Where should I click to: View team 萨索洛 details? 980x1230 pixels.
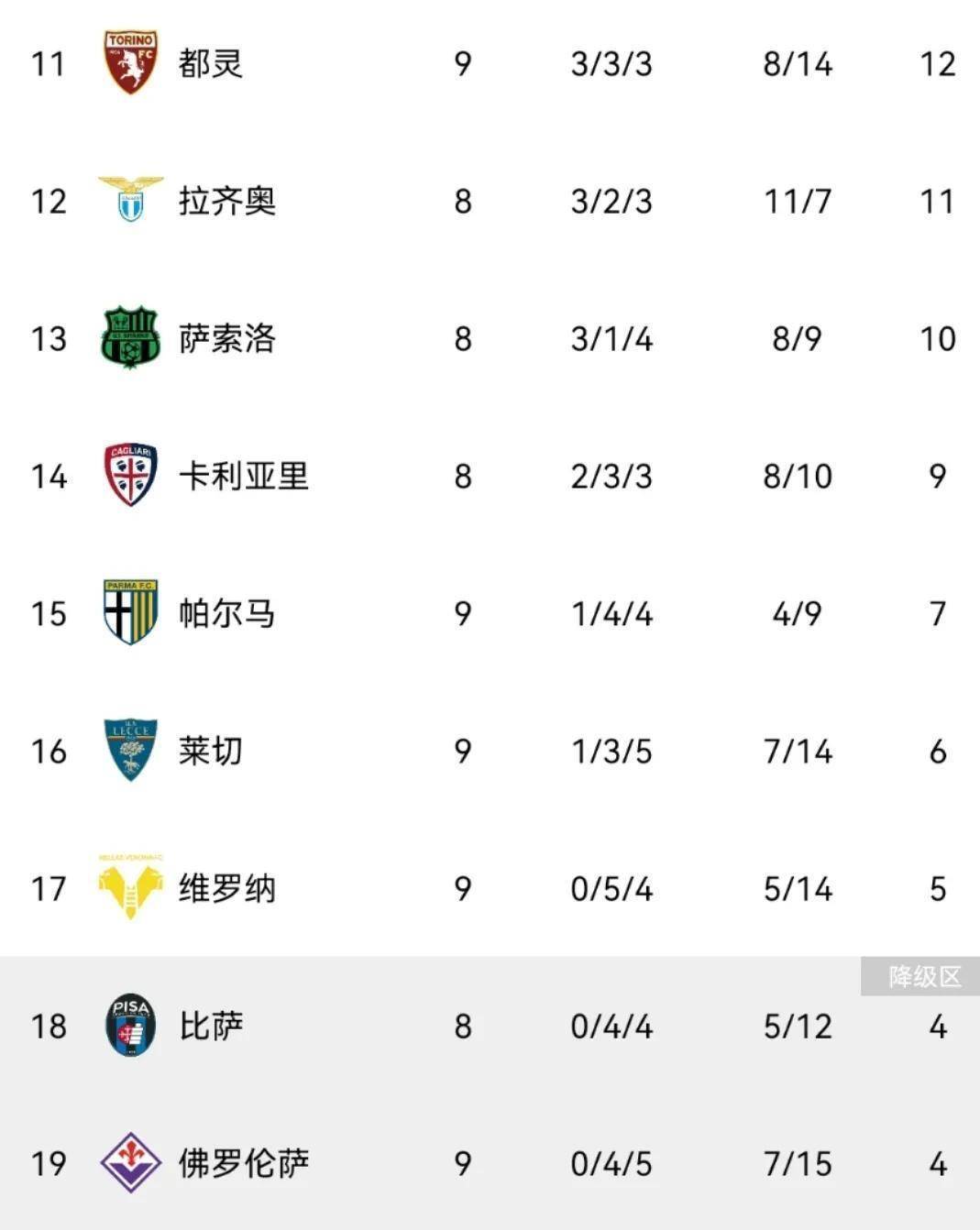227,338
